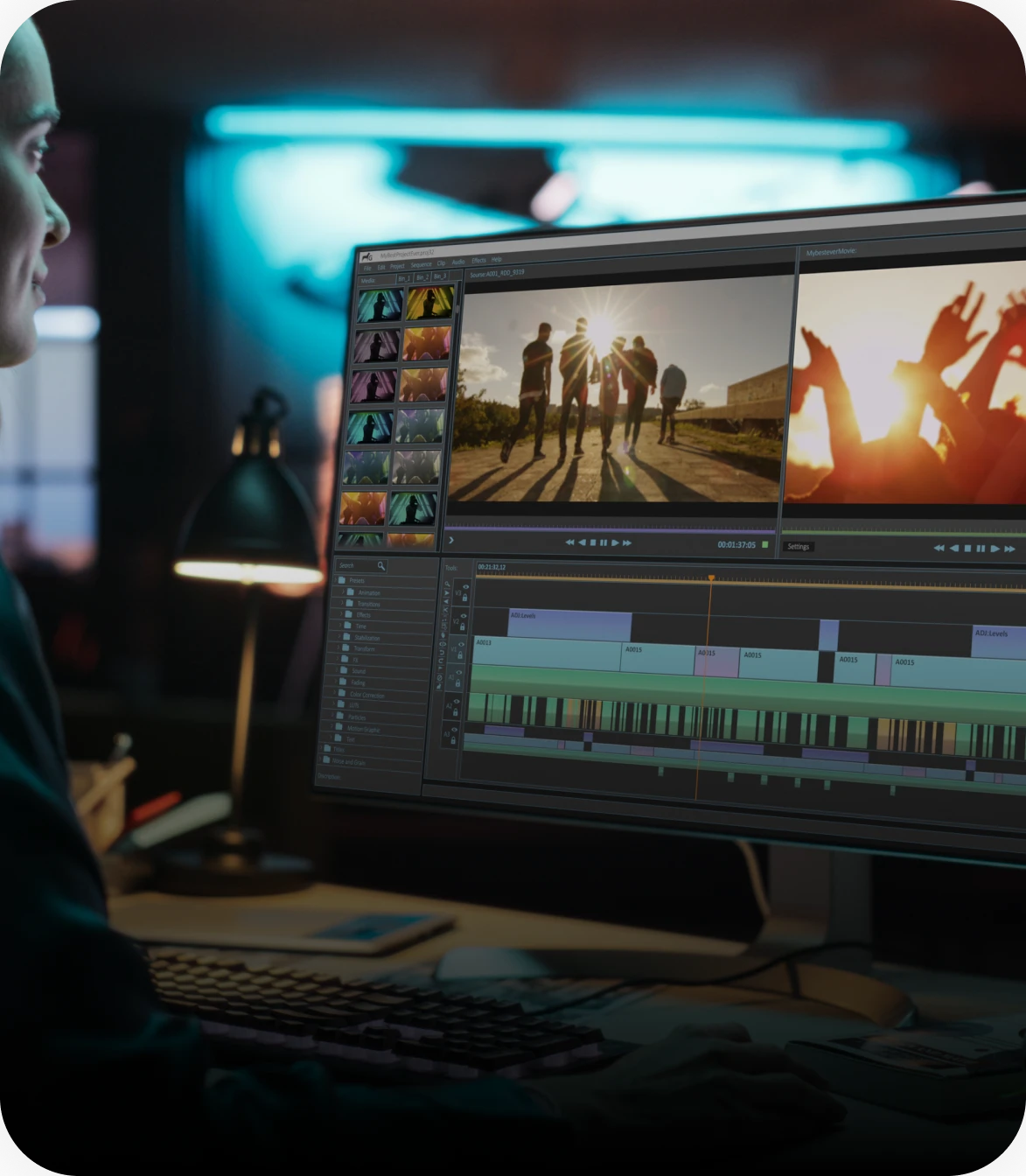The image size is (1026, 1176).
Task: Fast forward in the program monitor
Action: (1009, 549)
